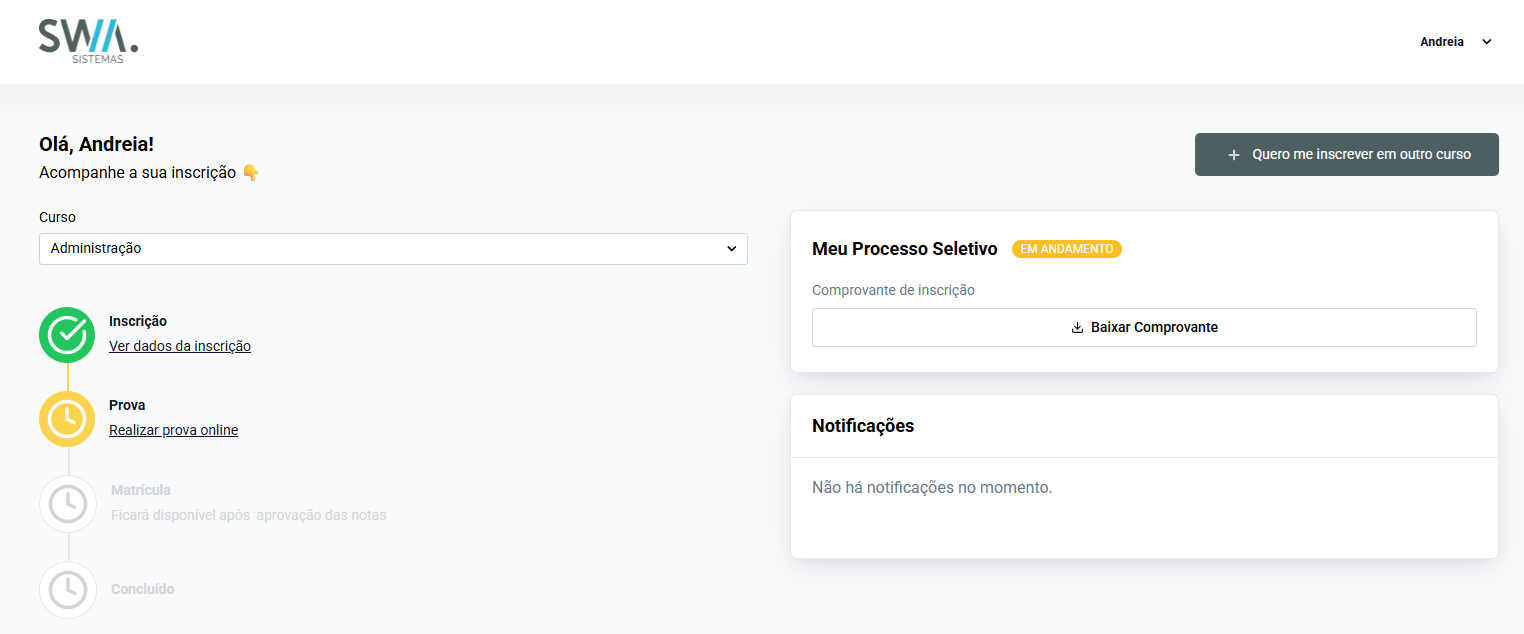Click the green Inscrição checkmark icon
Viewport: 1524px width, 634px height.
click(67, 335)
